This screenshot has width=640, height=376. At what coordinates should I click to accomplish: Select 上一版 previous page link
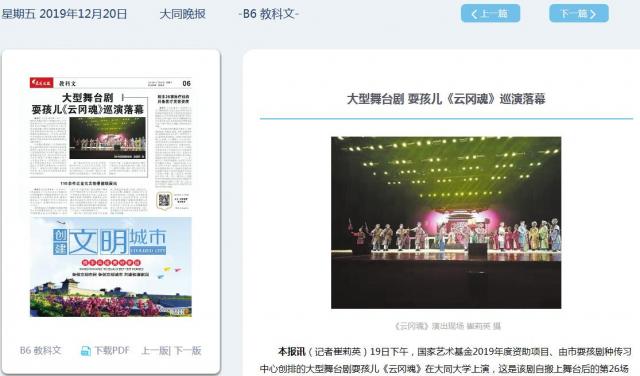pos(155,351)
